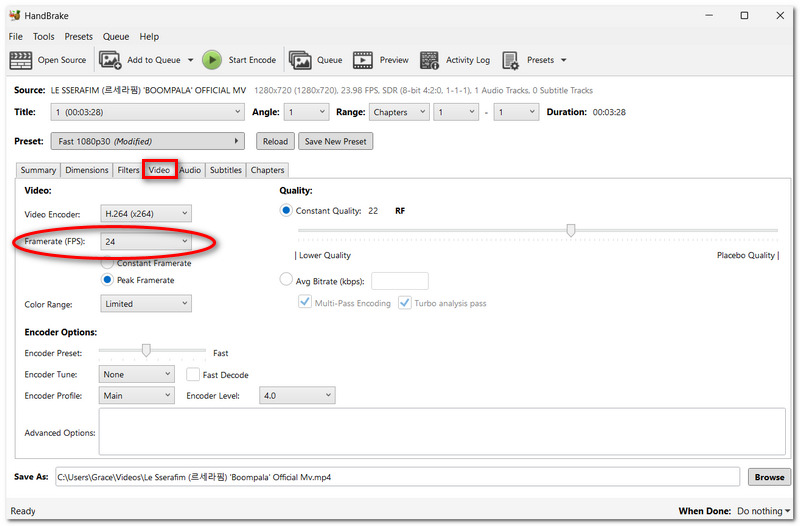Viewport: 800px width, 526px height.
Task: Open the Preset selector showing Fast 1080p30
Action: point(147,141)
